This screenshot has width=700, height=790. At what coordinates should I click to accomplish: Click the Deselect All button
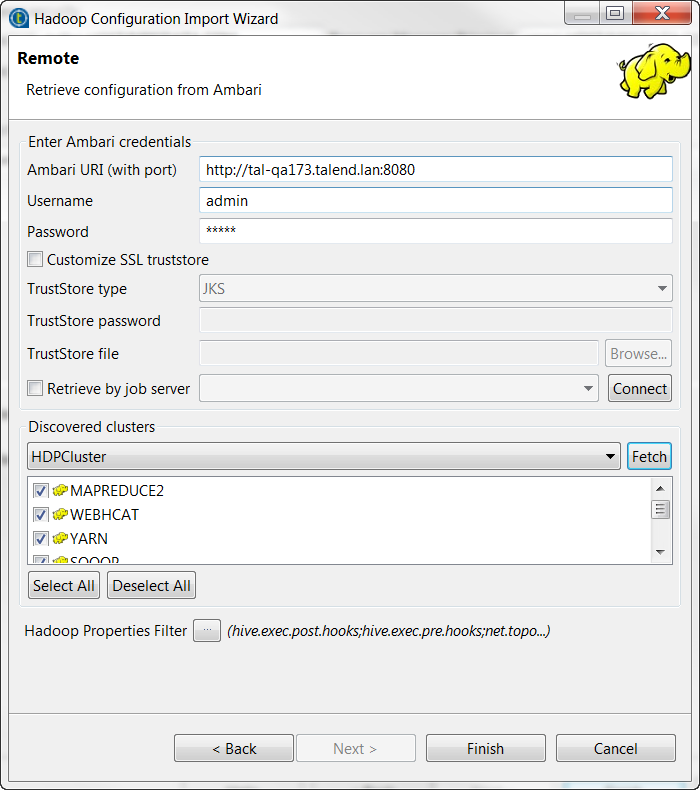coord(151,585)
